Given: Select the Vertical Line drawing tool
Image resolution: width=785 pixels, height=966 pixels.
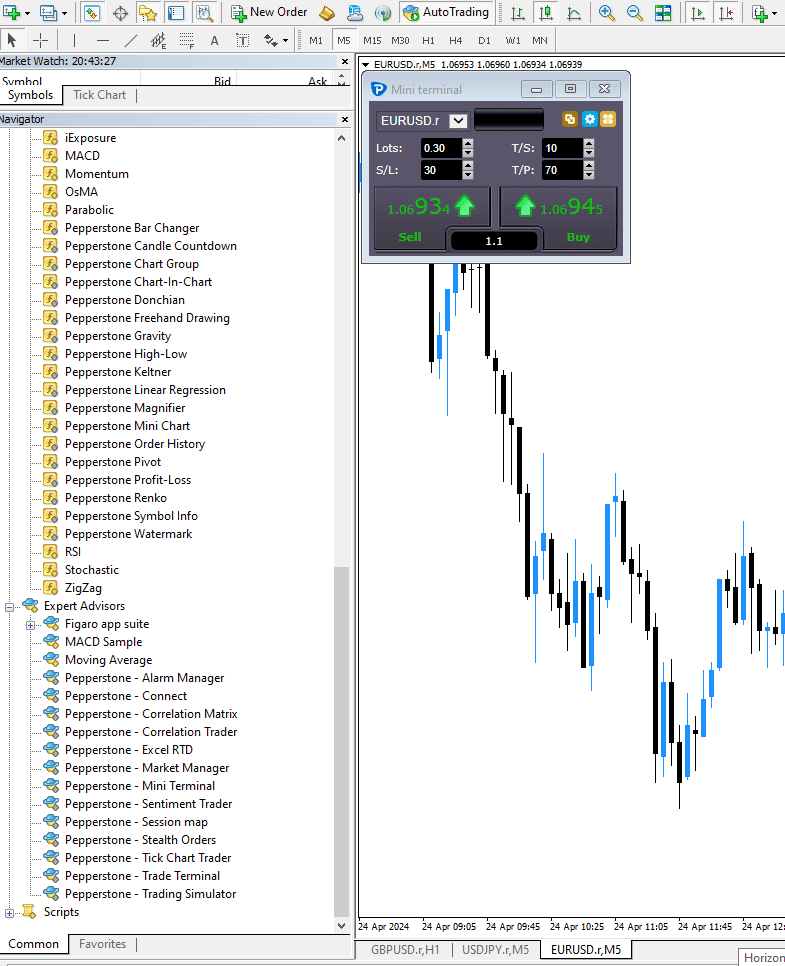Looking at the screenshot, I should [x=75, y=41].
